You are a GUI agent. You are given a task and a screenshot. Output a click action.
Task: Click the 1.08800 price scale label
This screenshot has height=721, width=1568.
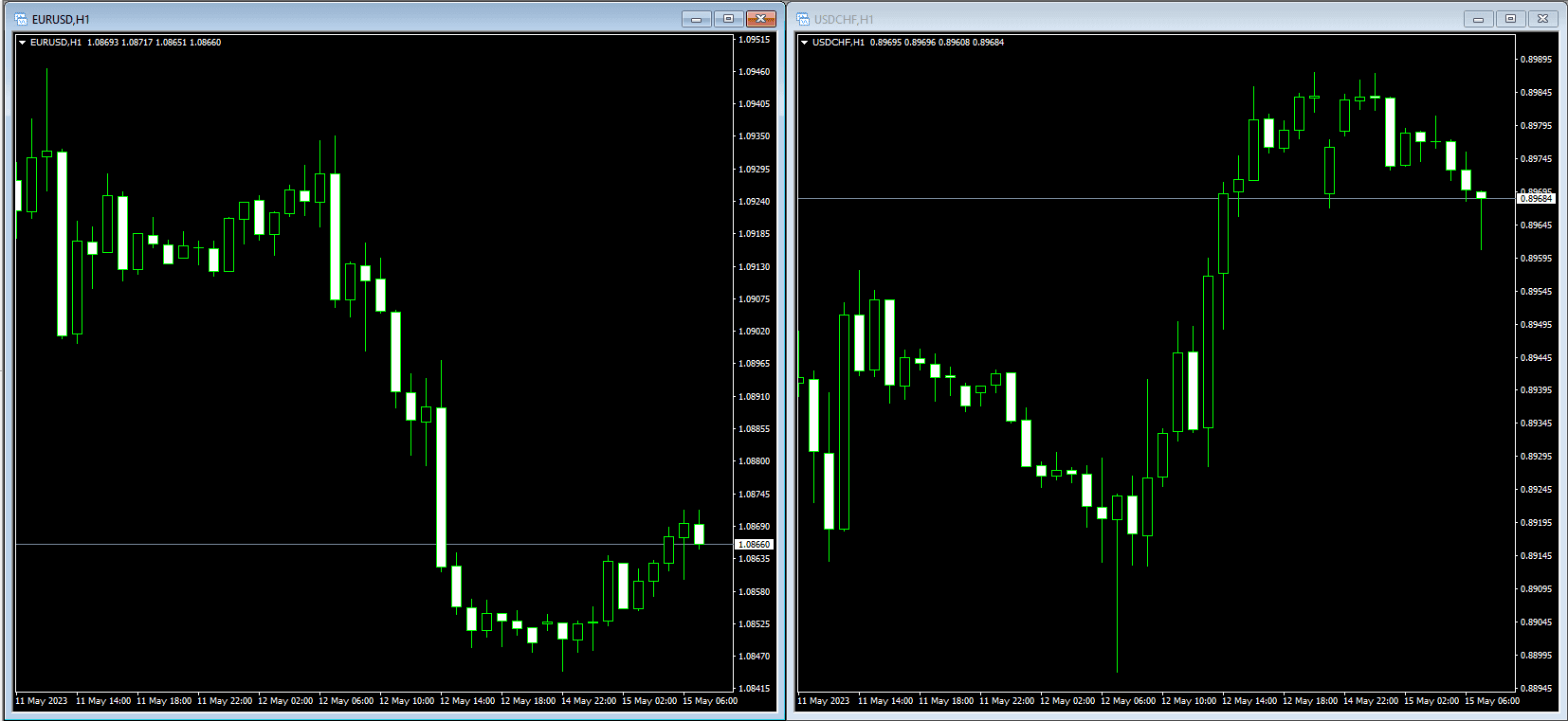[755, 461]
